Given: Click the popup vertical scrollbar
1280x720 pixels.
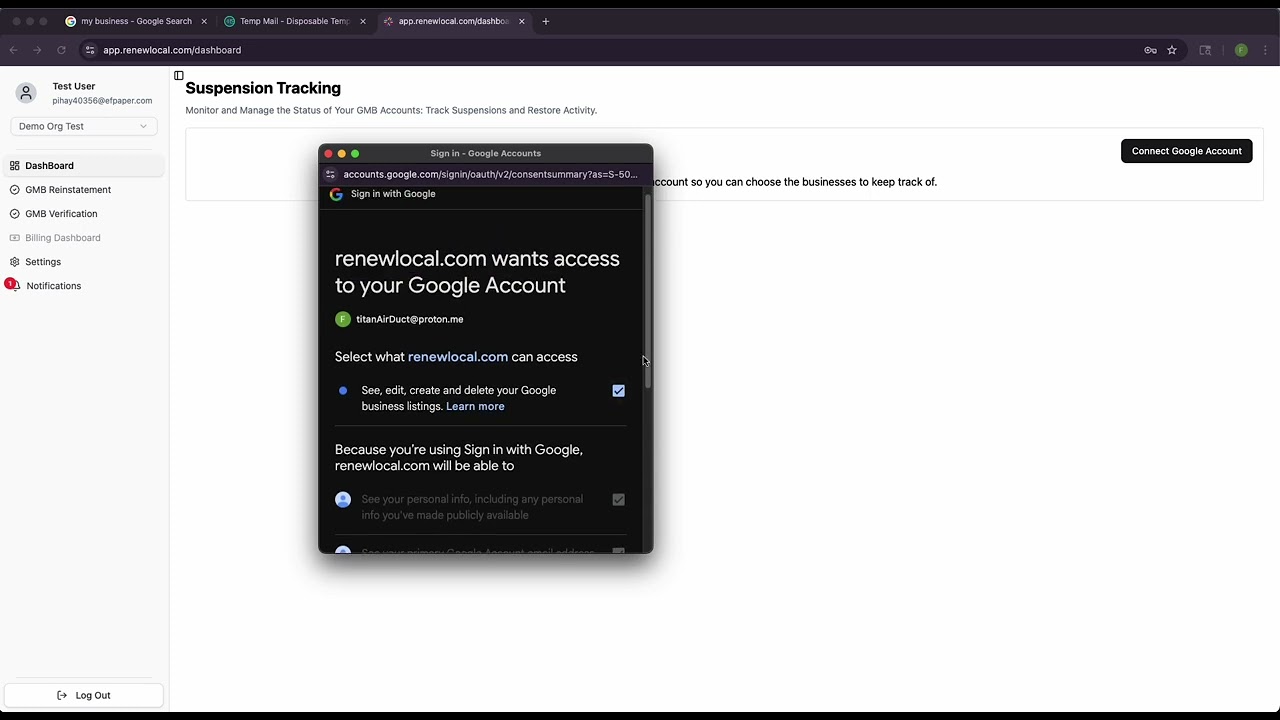Looking at the screenshot, I should tap(647, 290).
